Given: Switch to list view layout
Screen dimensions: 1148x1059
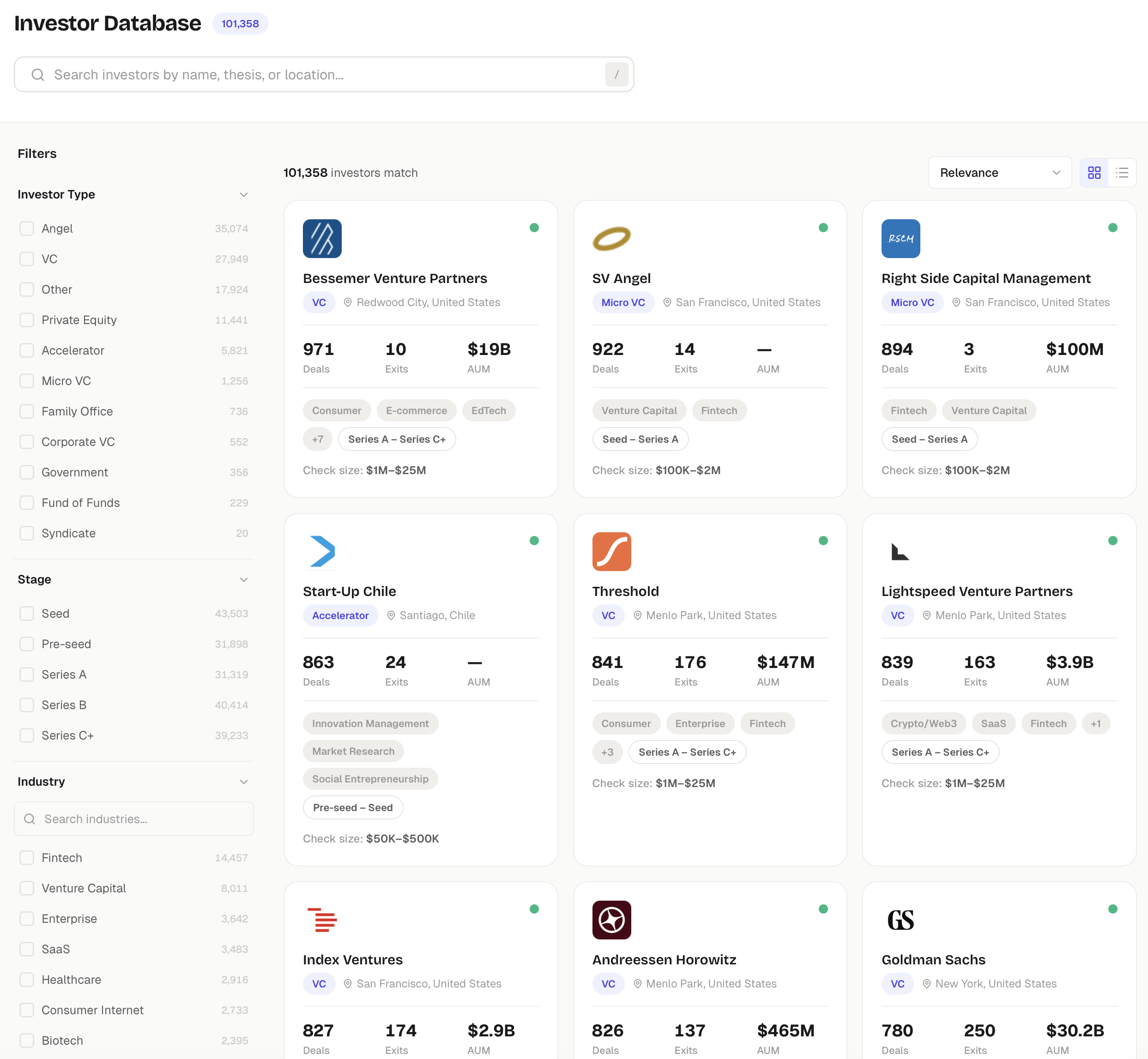Looking at the screenshot, I should (1122, 173).
